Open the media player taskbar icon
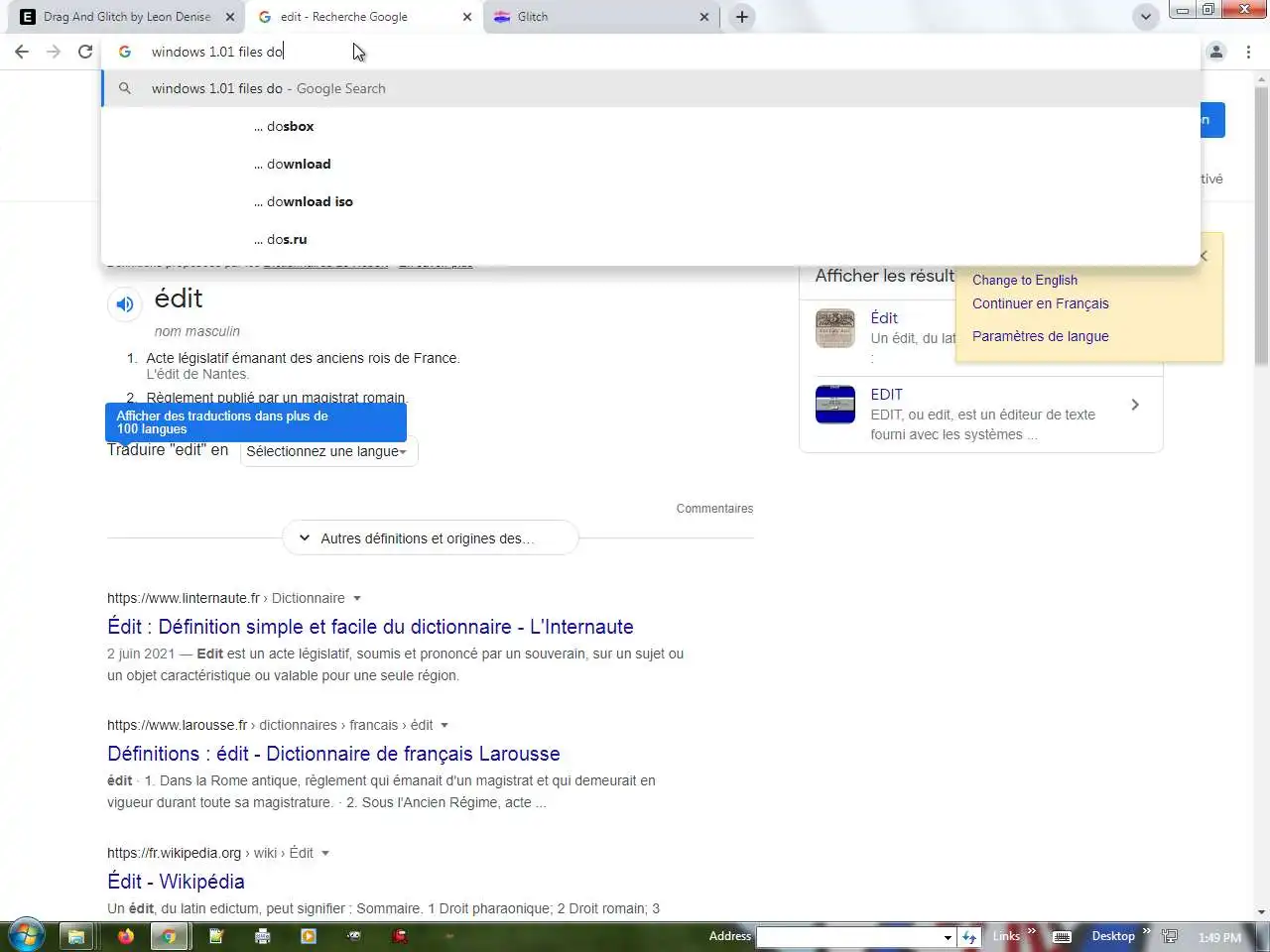Viewport: 1270px width, 952px height. click(309, 936)
